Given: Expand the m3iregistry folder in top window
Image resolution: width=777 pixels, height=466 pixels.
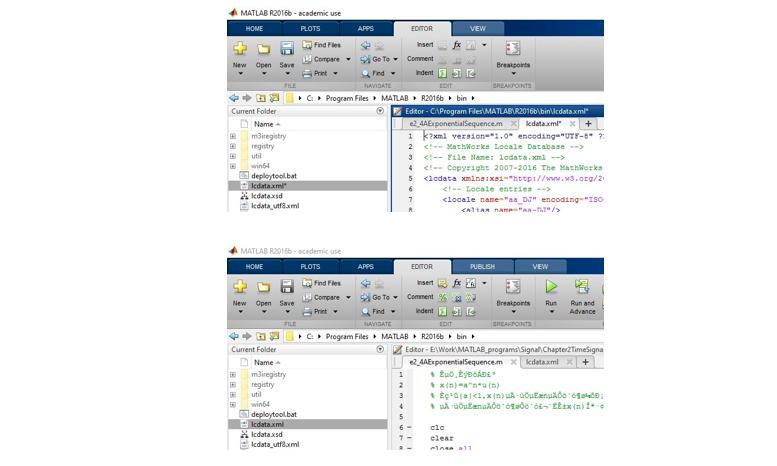Looking at the screenshot, I should click(233, 136).
